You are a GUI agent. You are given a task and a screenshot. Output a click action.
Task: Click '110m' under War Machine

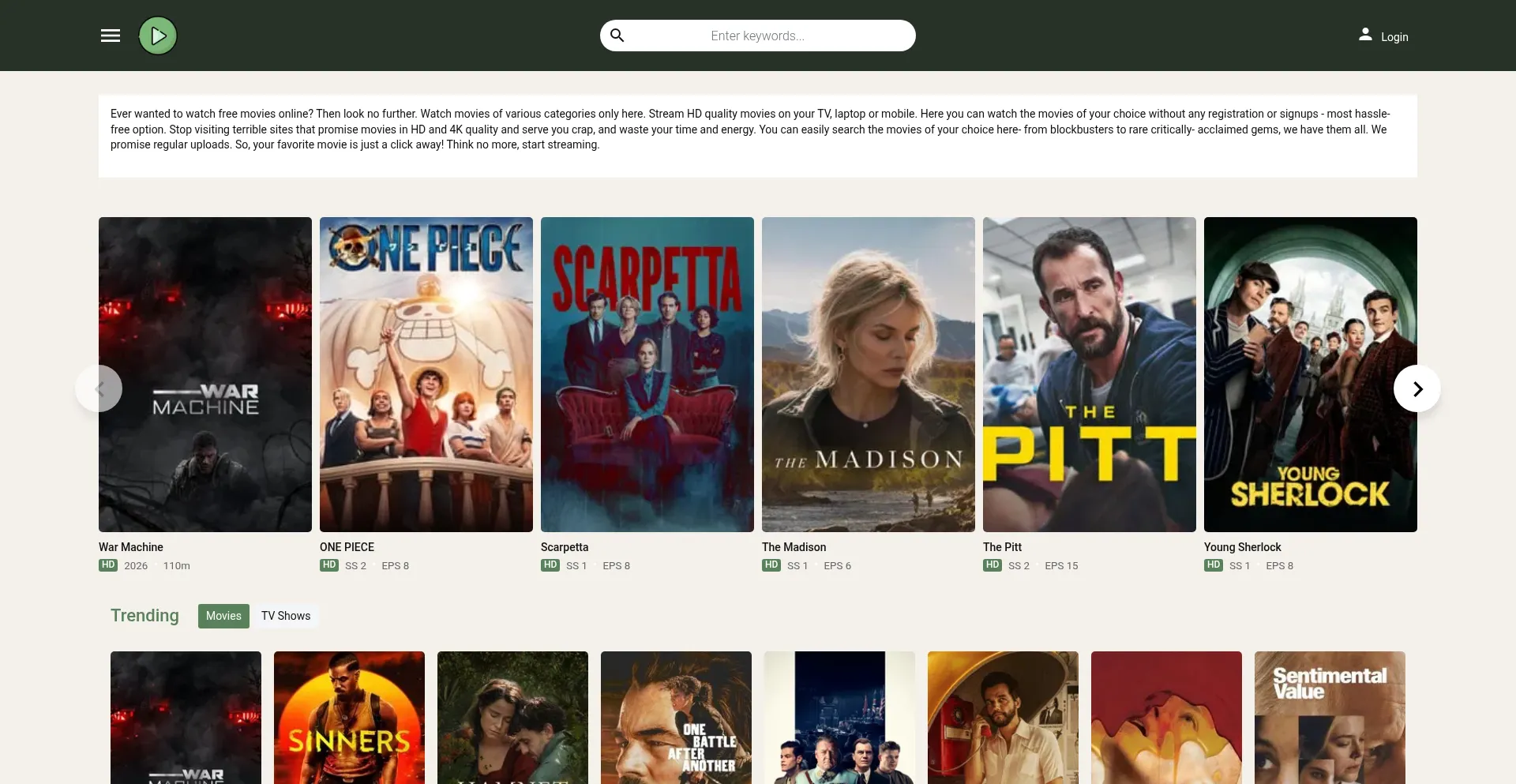tap(177, 566)
